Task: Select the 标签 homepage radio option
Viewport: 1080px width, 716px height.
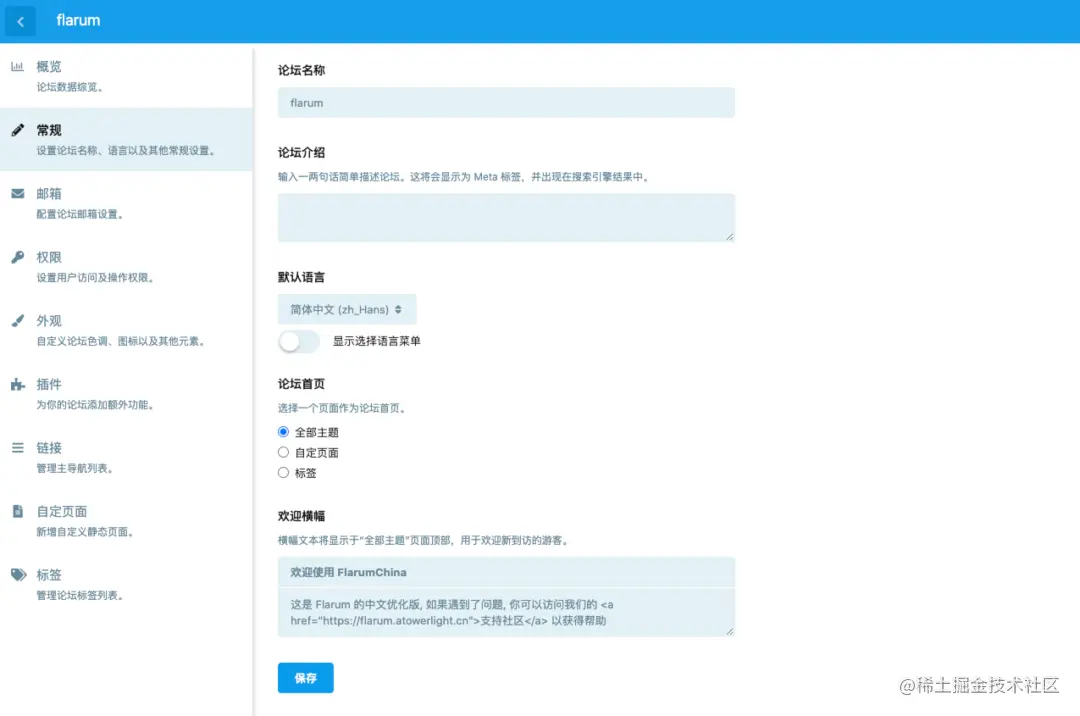Action: pos(283,472)
